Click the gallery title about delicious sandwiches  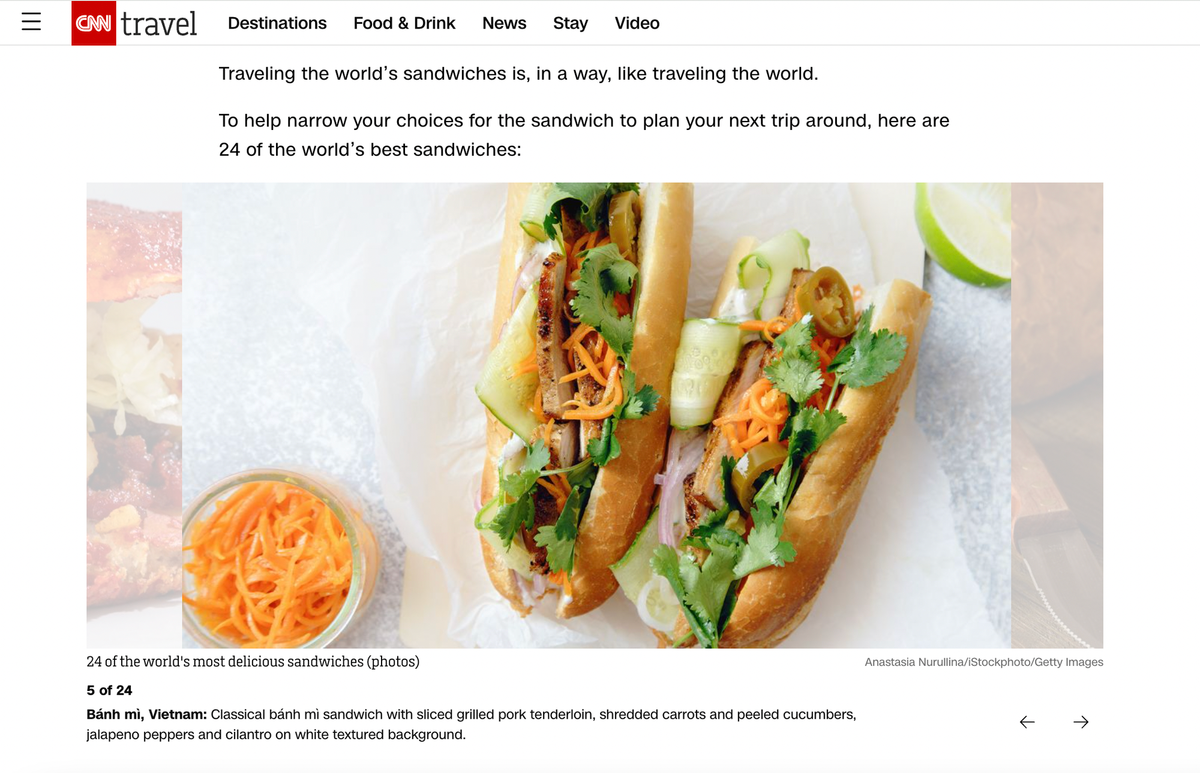click(x=253, y=662)
